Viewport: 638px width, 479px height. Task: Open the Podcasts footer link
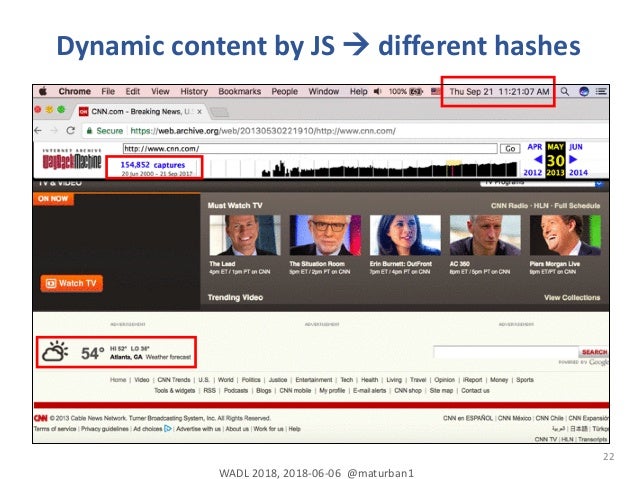[x=236, y=390]
